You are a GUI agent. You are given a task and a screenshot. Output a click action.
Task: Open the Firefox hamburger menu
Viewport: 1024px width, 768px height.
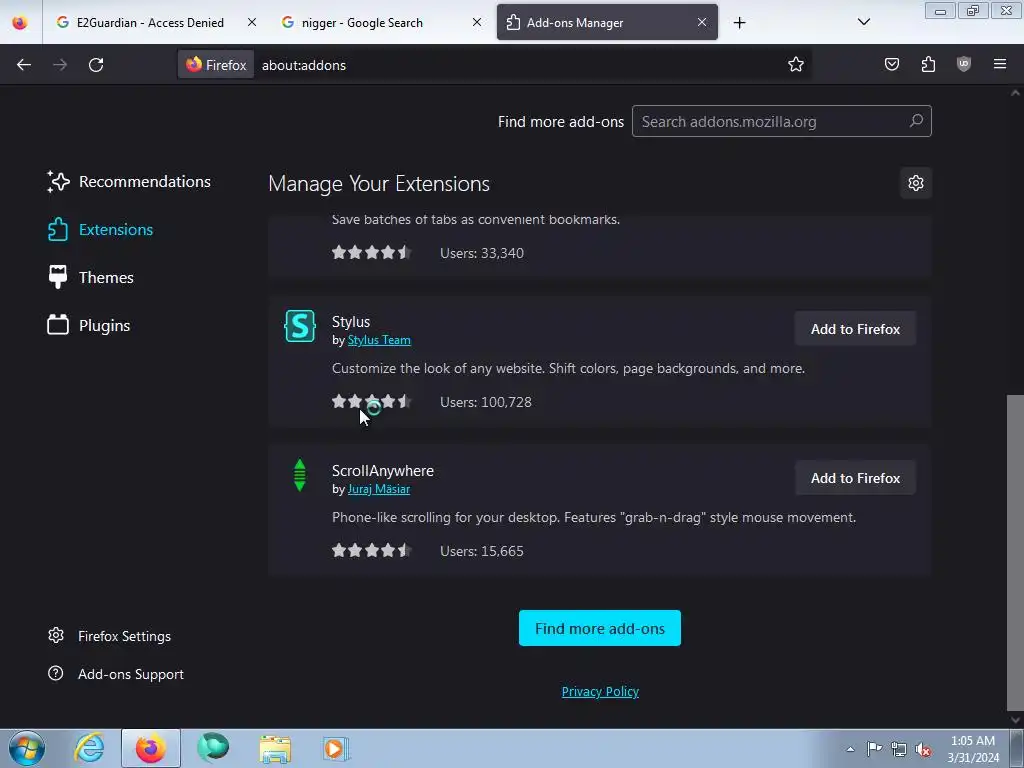pyautogui.click(x=1000, y=65)
